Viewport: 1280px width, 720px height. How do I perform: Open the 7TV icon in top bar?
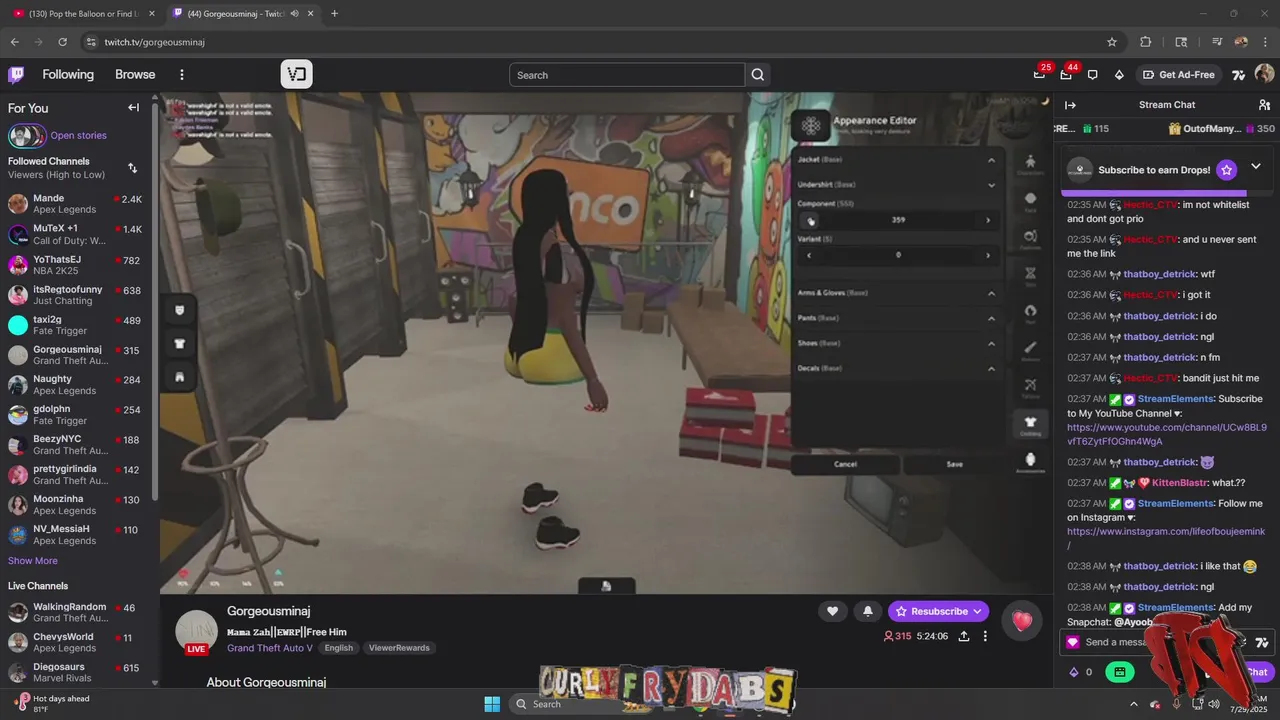pos(1238,75)
